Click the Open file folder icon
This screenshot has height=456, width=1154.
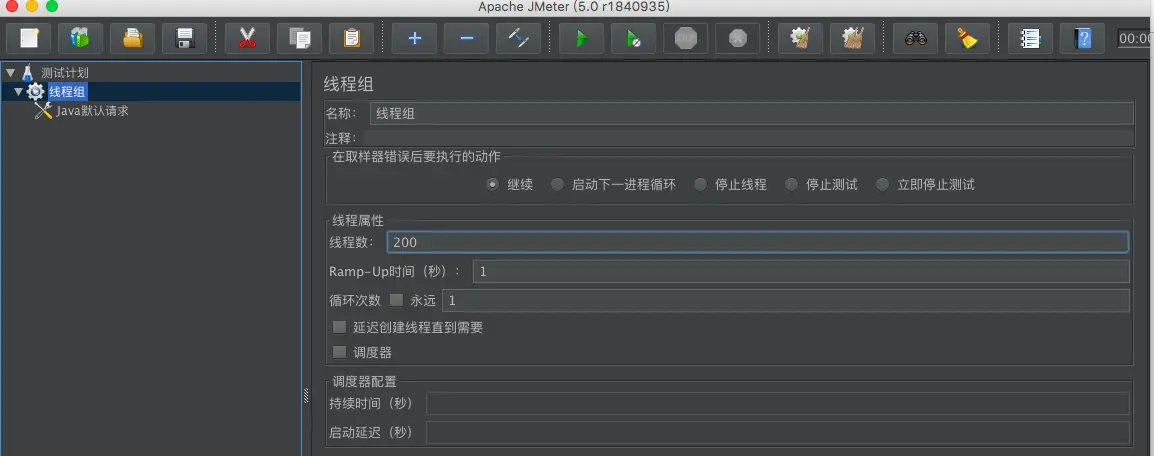point(132,38)
